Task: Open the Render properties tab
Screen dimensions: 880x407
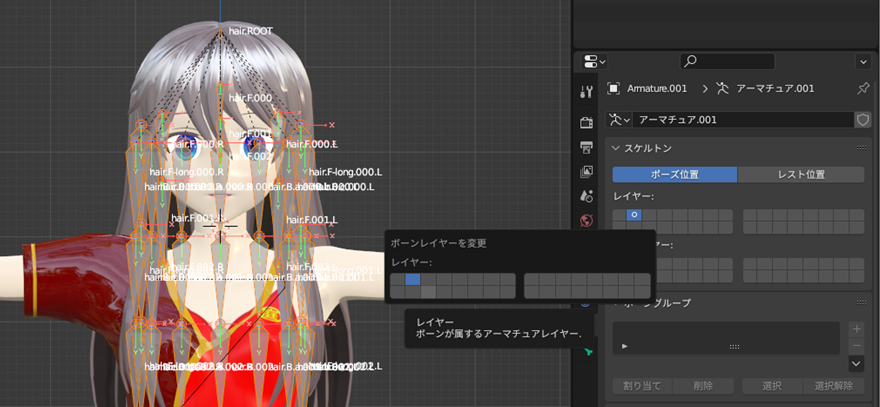Action: 586,123
